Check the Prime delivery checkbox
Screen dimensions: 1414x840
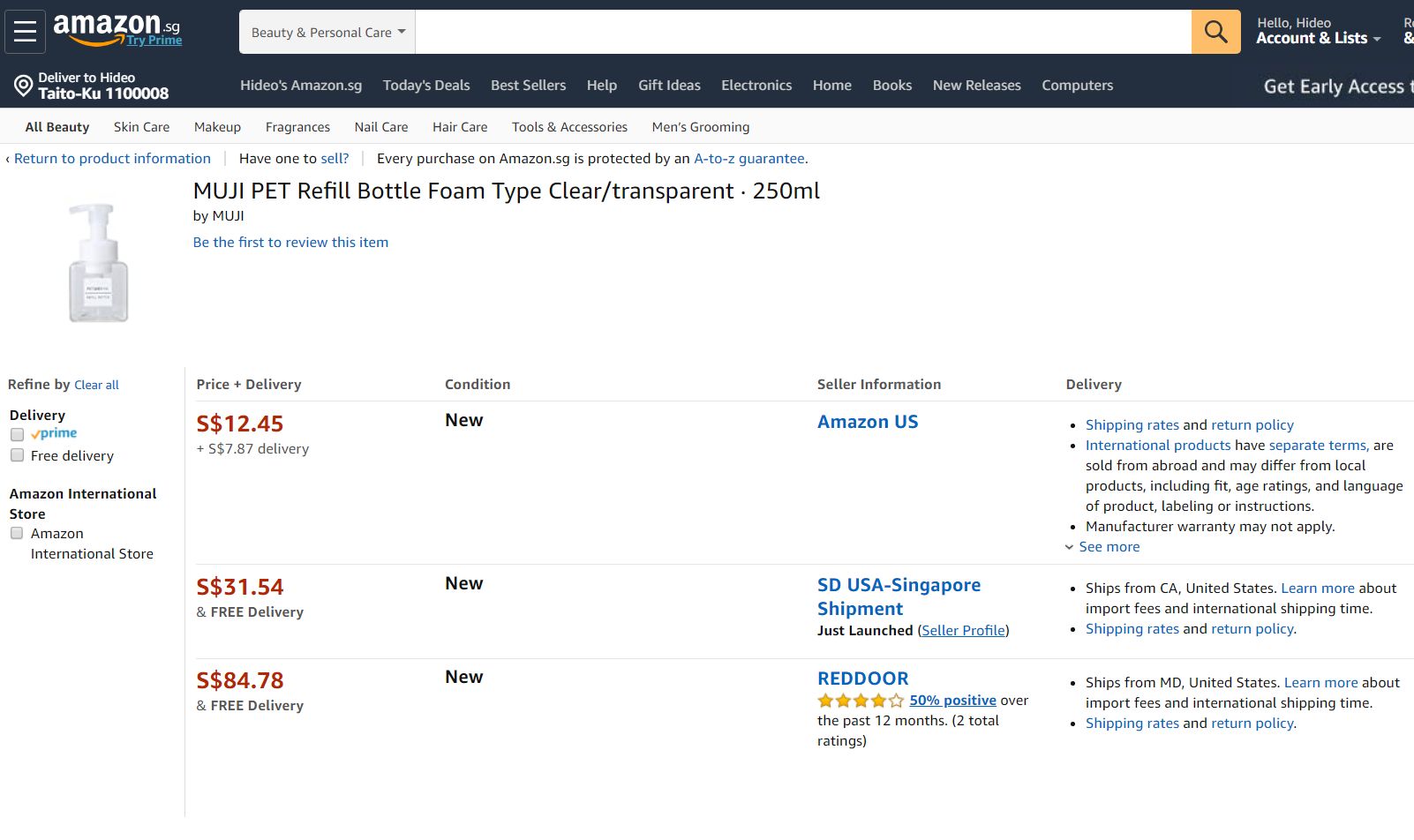pos(17,434)
